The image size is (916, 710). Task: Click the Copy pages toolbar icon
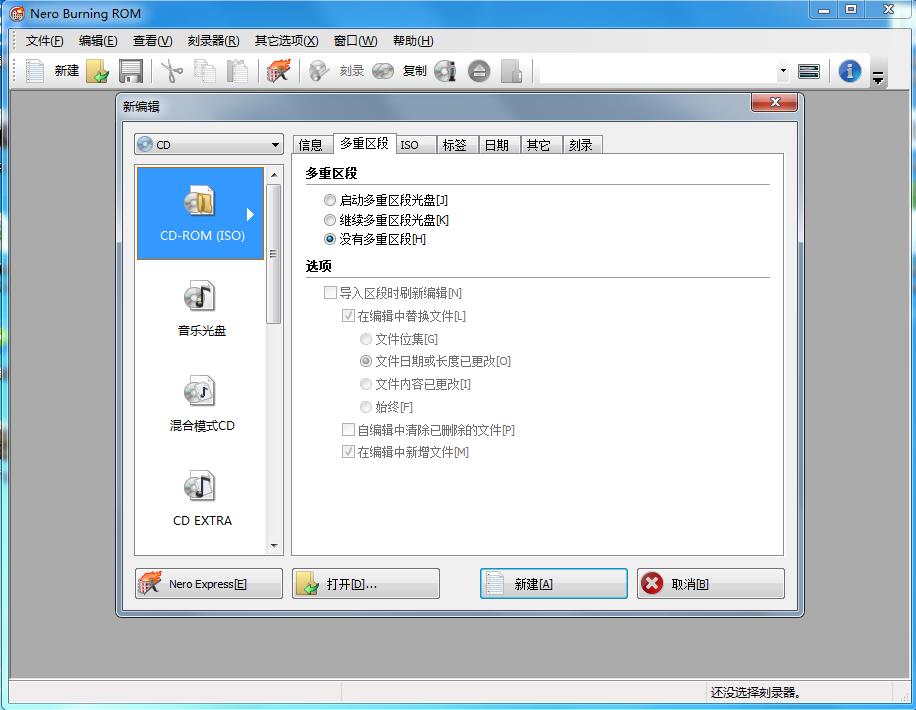(x=204, y=71)
